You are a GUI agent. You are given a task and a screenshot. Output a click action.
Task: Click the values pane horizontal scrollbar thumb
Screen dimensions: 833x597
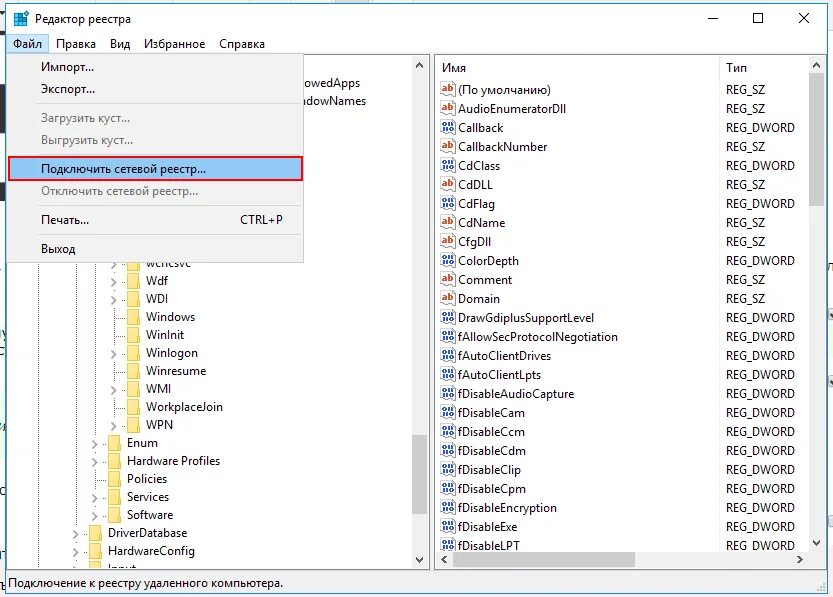pyautogui.click(x=543, y=559)
